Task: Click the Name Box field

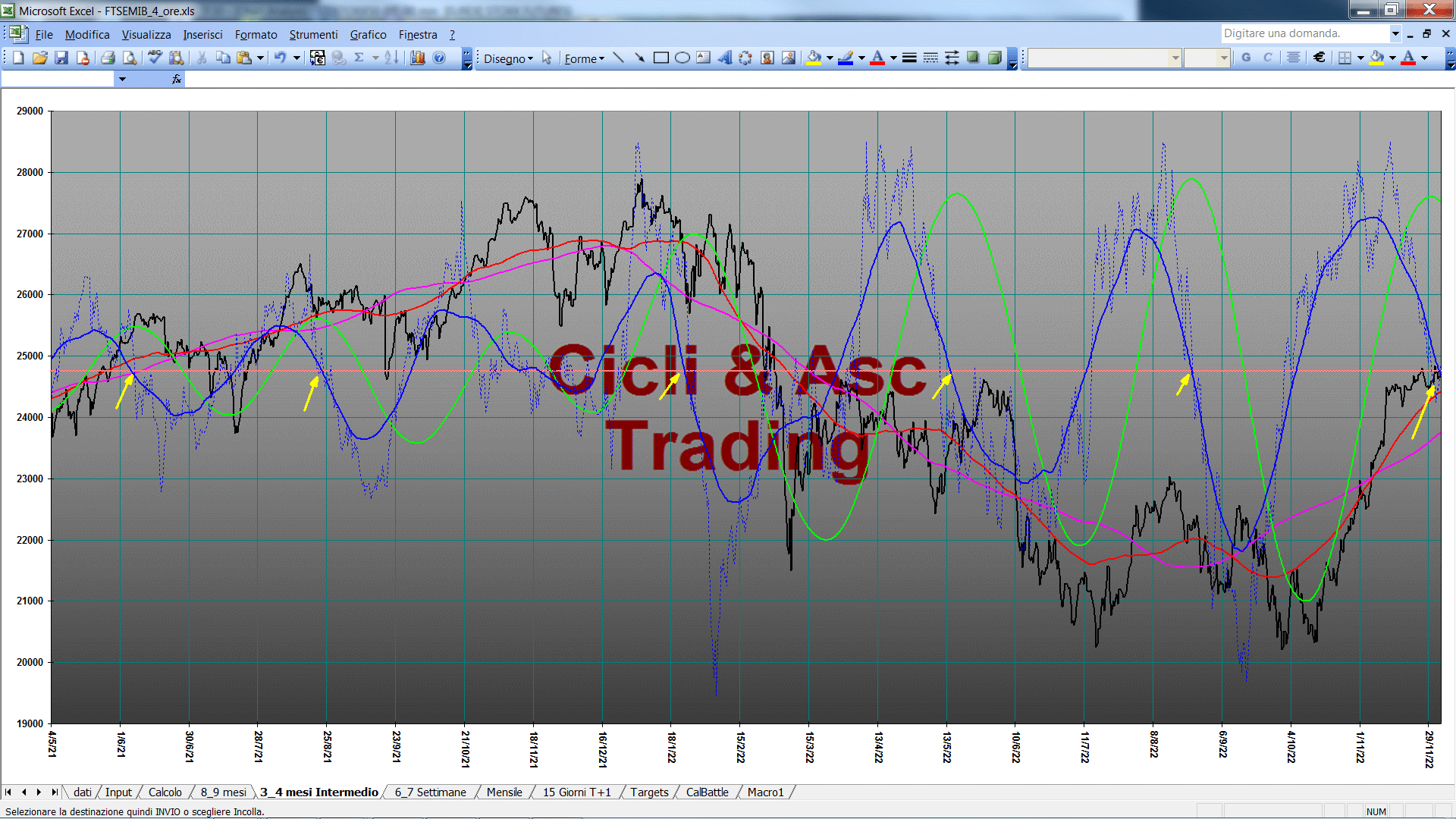Action: (x=58, y=79)
